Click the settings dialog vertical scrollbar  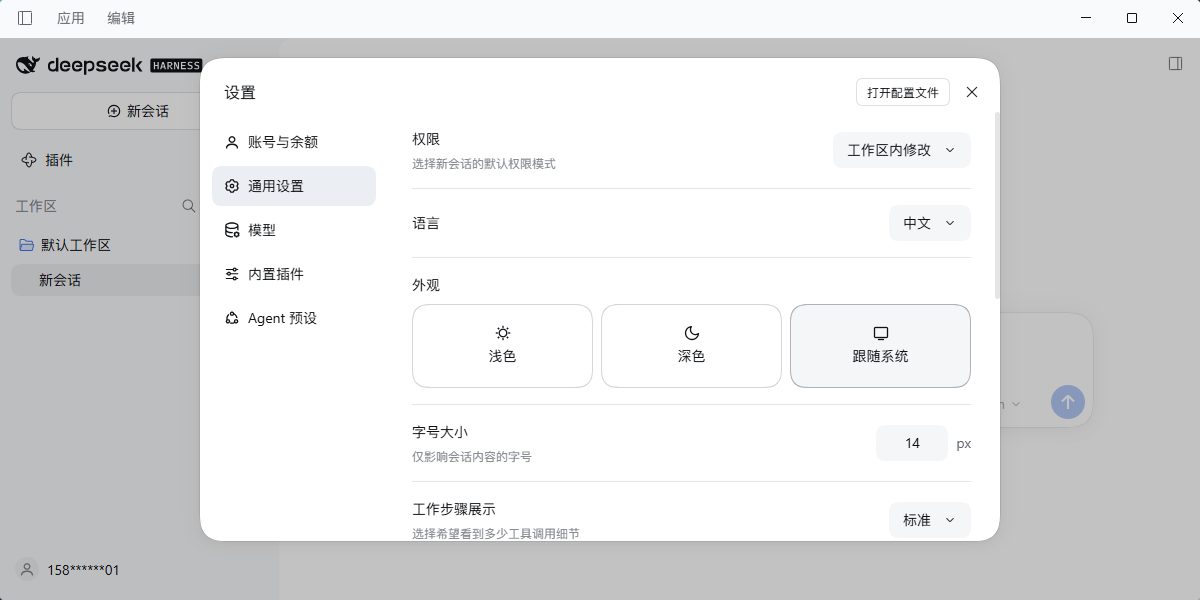point(996,205)
